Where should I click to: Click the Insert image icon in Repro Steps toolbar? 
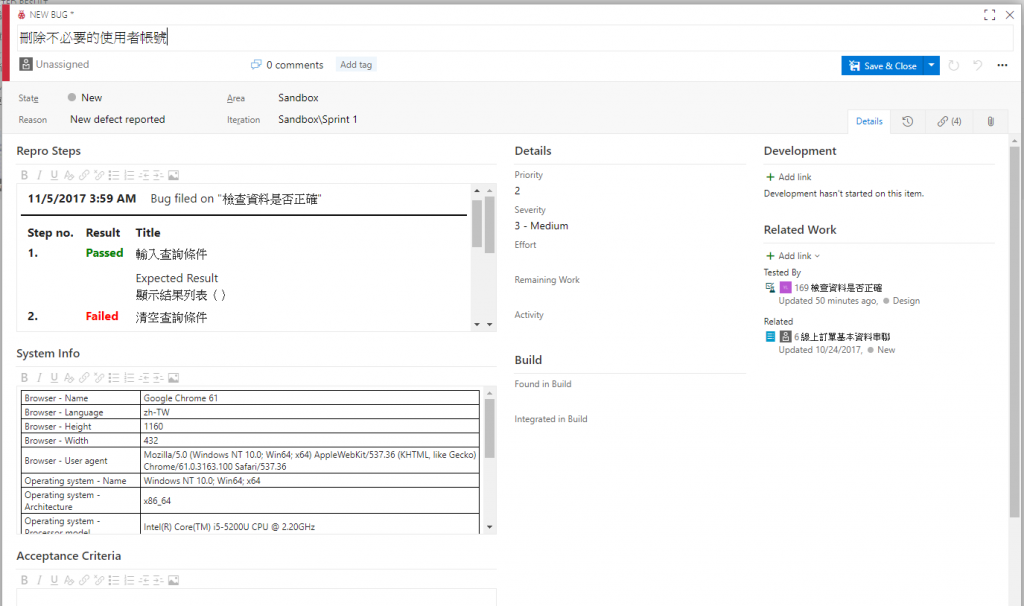[173, 176]
